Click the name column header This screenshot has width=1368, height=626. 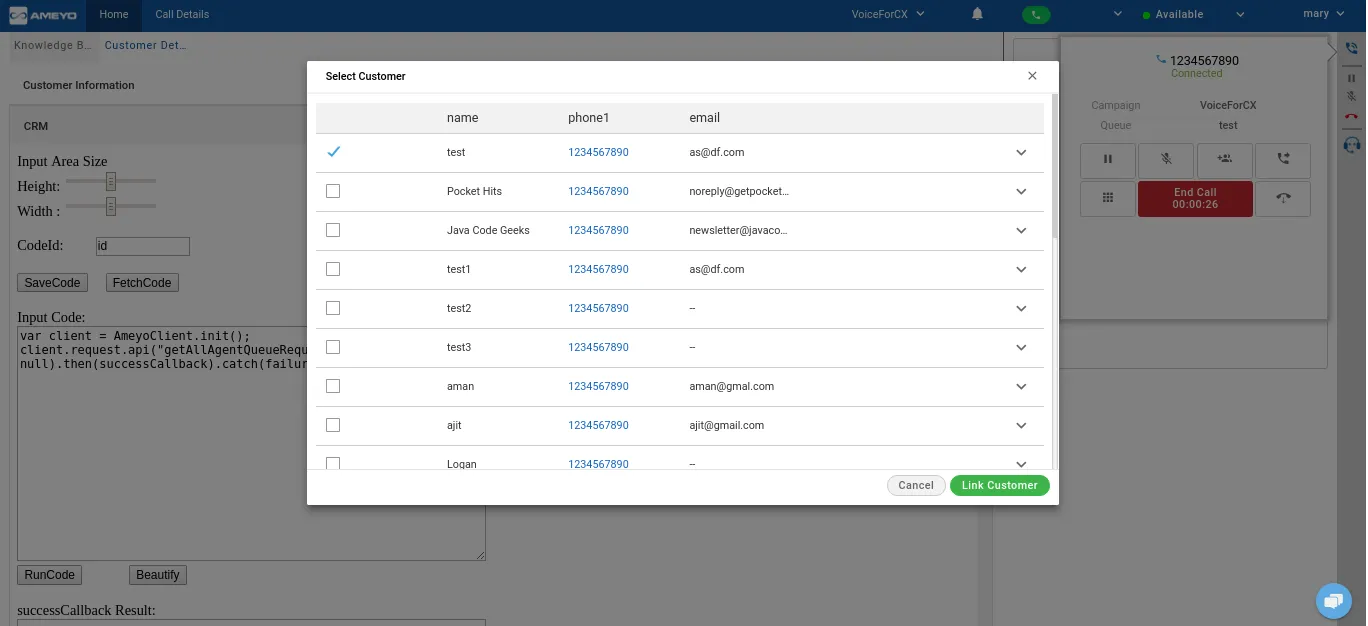click(x=462, y=118)
